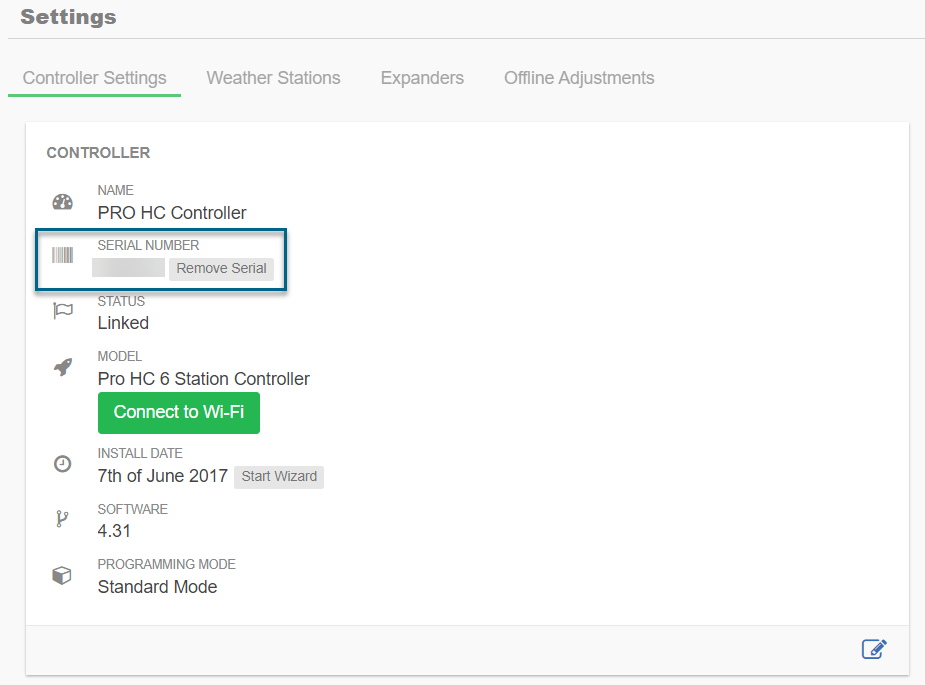The width and height of the screenshot is (925, 685).
Task: Click the cube icon beside PROGRAMMING MODE
Action: [x=62, y=575]
